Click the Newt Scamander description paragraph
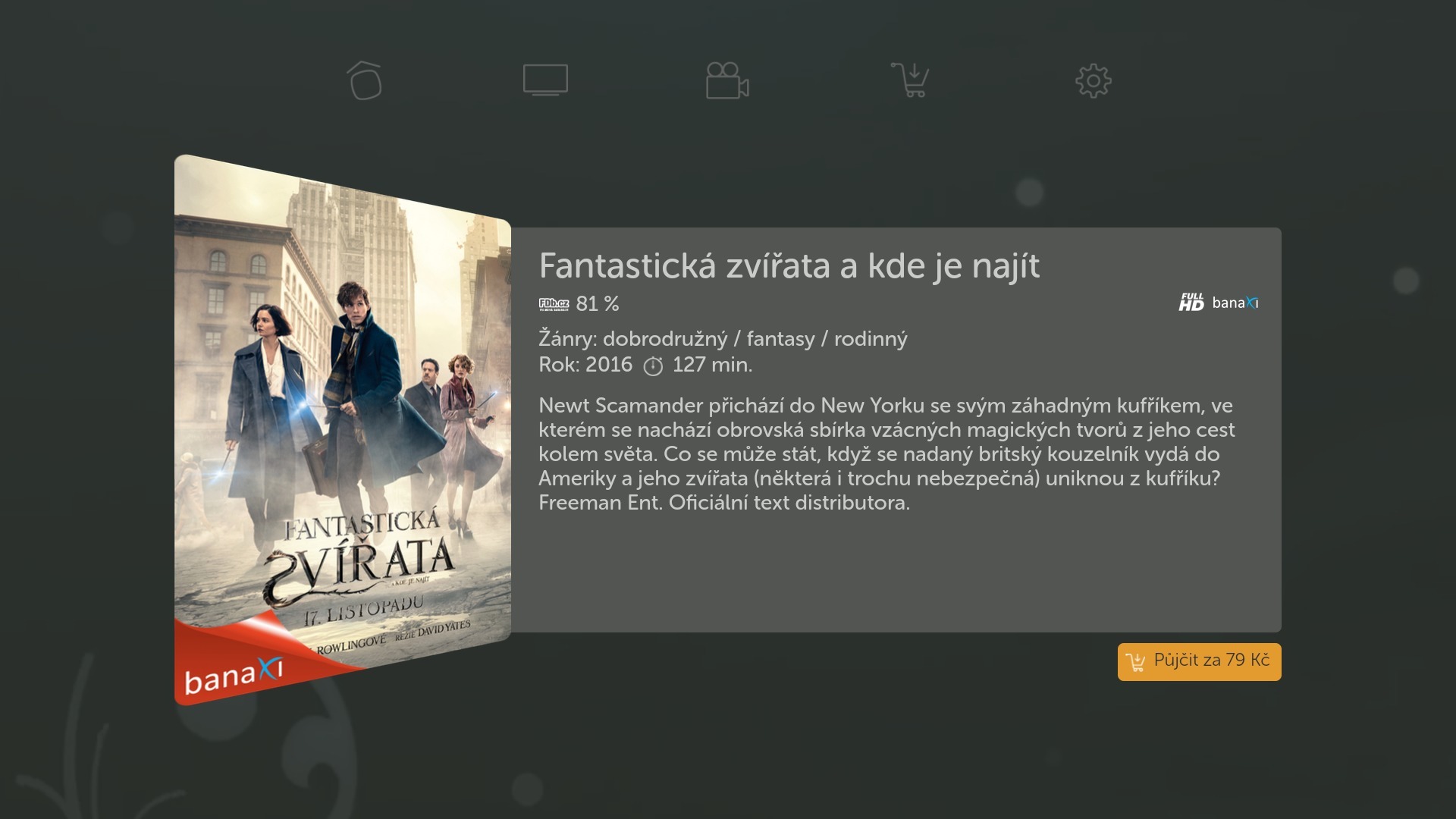 [886, 454]
